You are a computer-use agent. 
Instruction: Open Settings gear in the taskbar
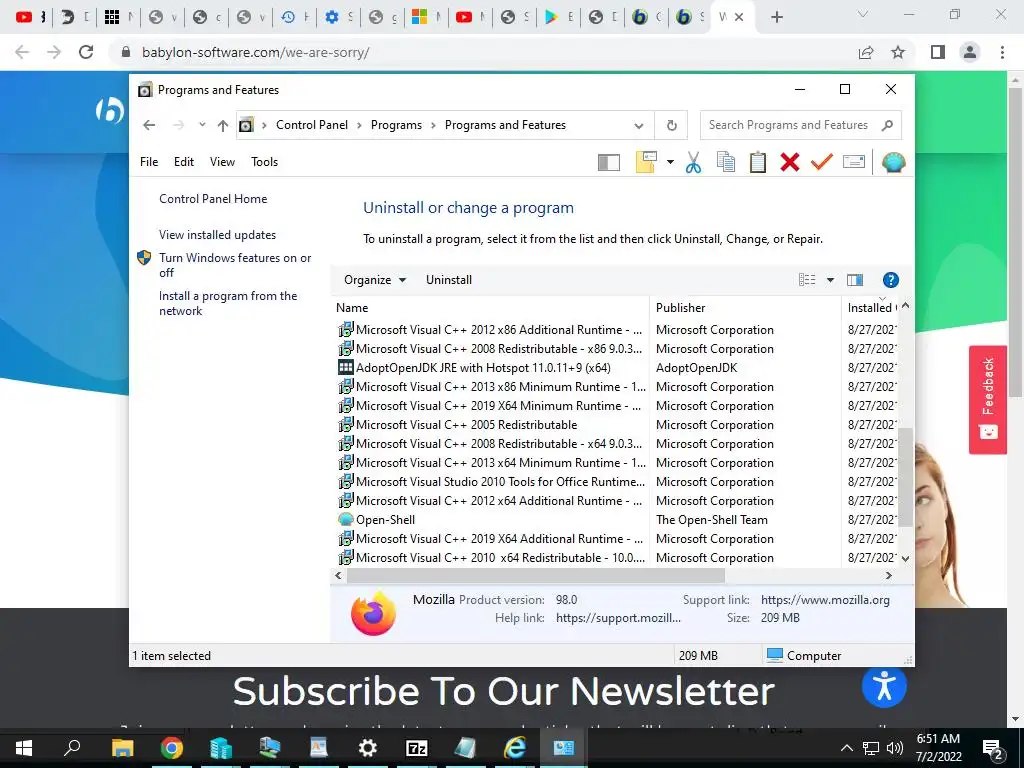tap(368, 748)
